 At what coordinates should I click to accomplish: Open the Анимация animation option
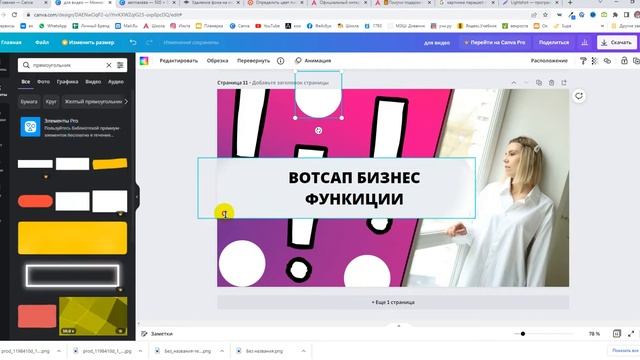tap(313, 61)
